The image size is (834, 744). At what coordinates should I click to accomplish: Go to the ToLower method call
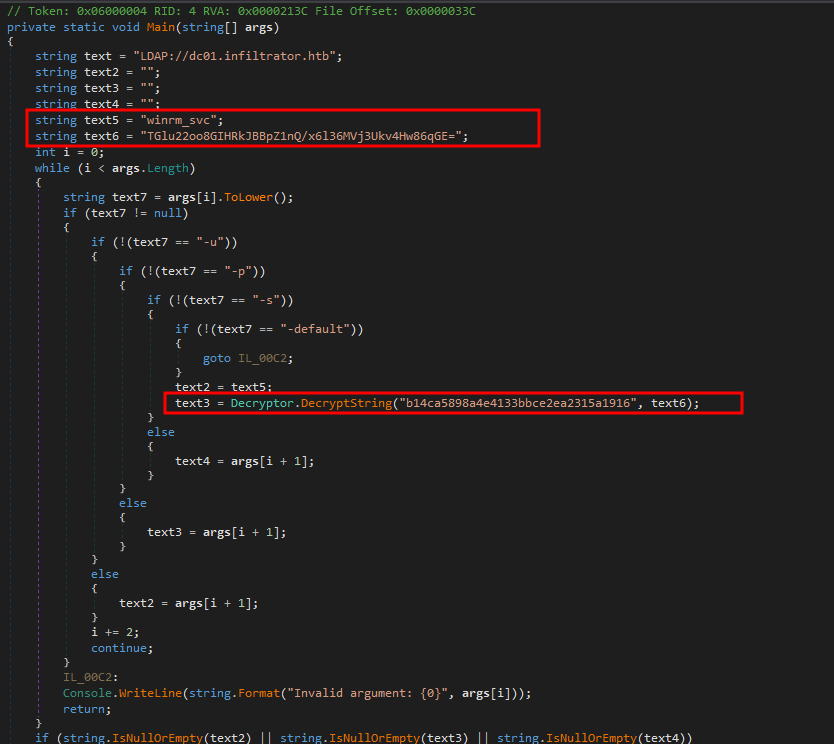[258, 197]
